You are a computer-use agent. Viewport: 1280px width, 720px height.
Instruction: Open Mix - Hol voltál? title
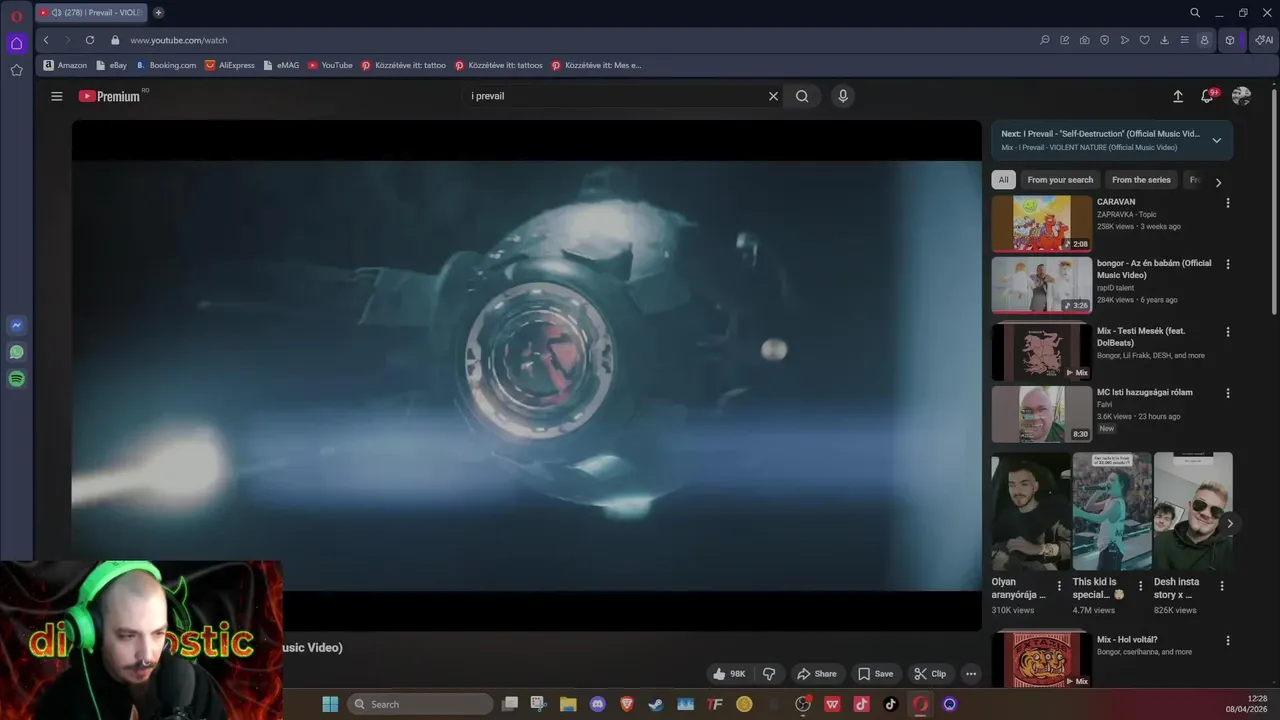(x=1127, y=640)
